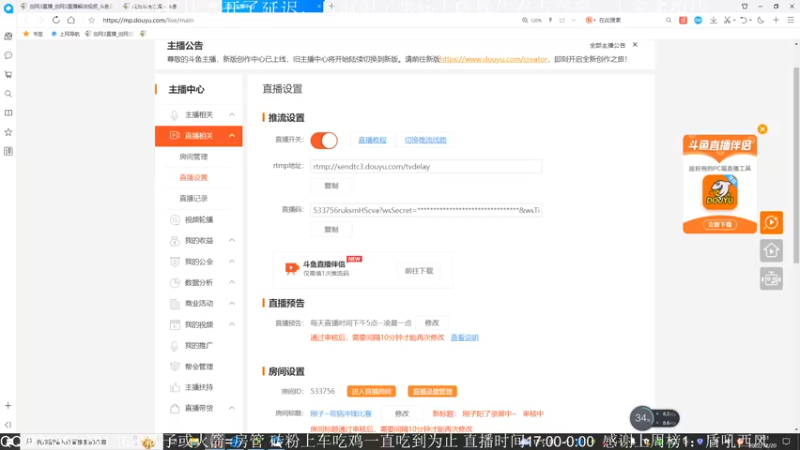This screenshot has width=800, height=450.
Task: Copy the rtmp address with 复制 button
Action: click(x=331, y=186)
